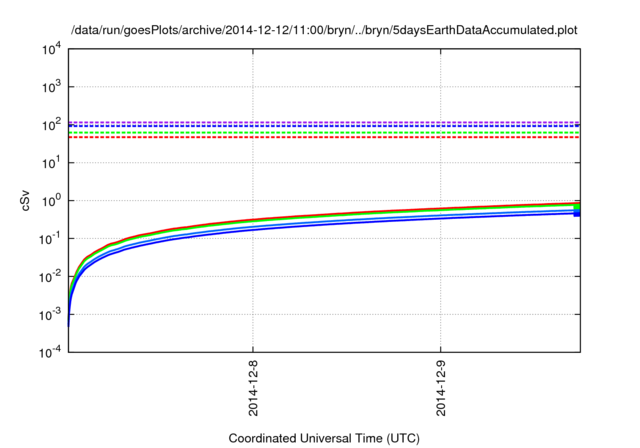
Task: Select the 10^3 y-axis label
Action: coord(51,87)
